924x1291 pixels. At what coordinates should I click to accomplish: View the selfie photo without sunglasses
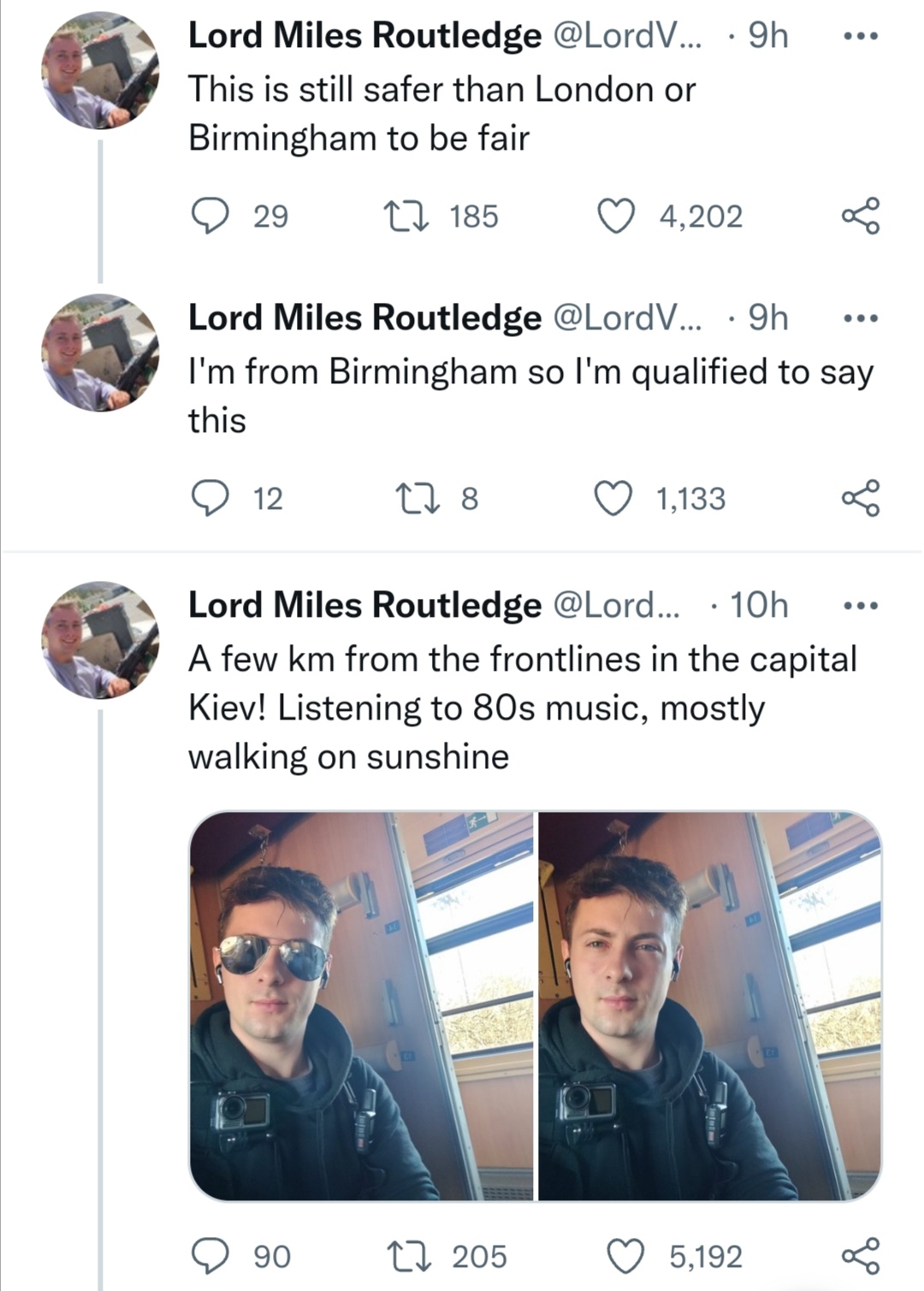[x=710, y=1006]
